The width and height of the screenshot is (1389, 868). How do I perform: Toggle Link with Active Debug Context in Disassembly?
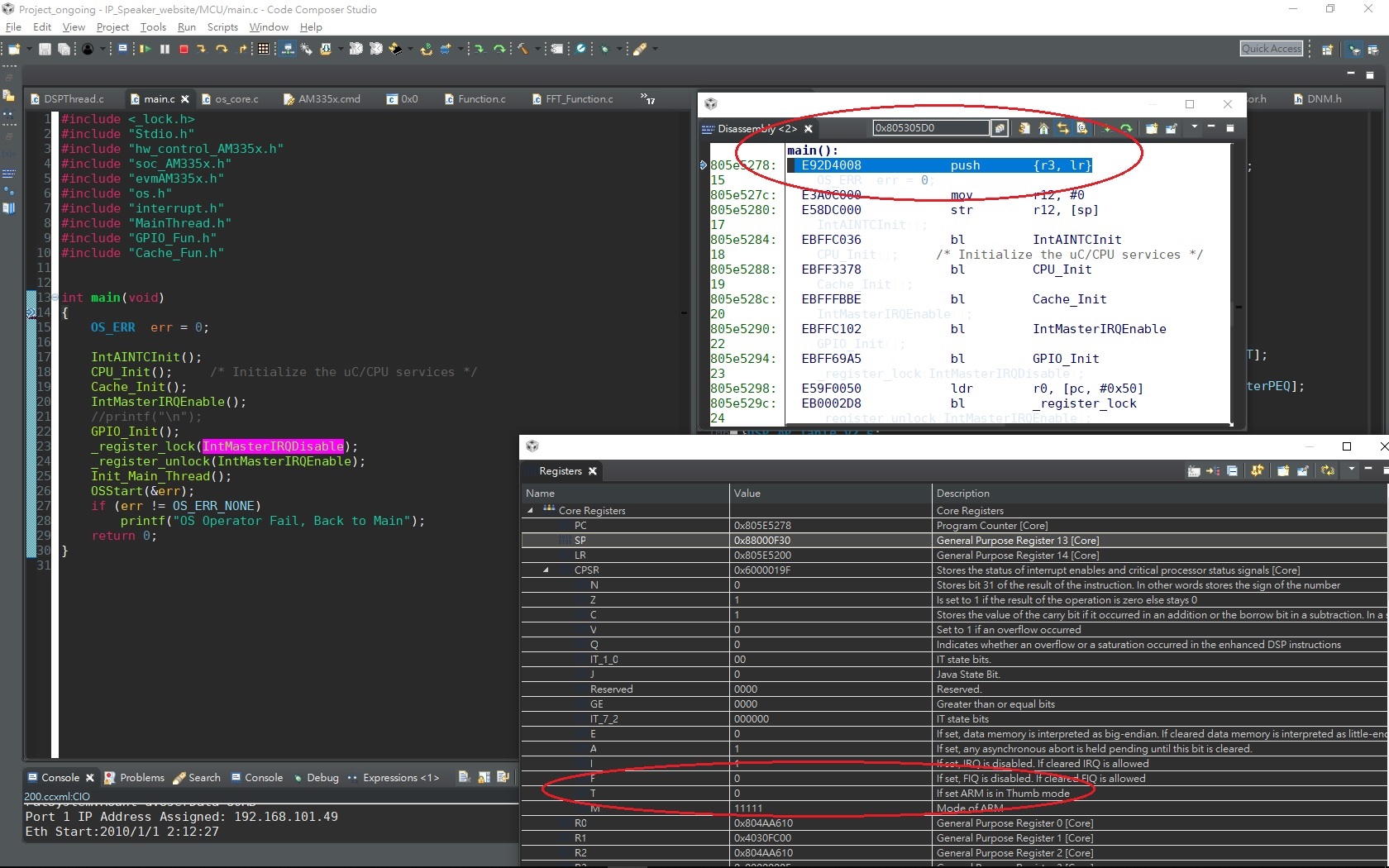pos(1063,128)
